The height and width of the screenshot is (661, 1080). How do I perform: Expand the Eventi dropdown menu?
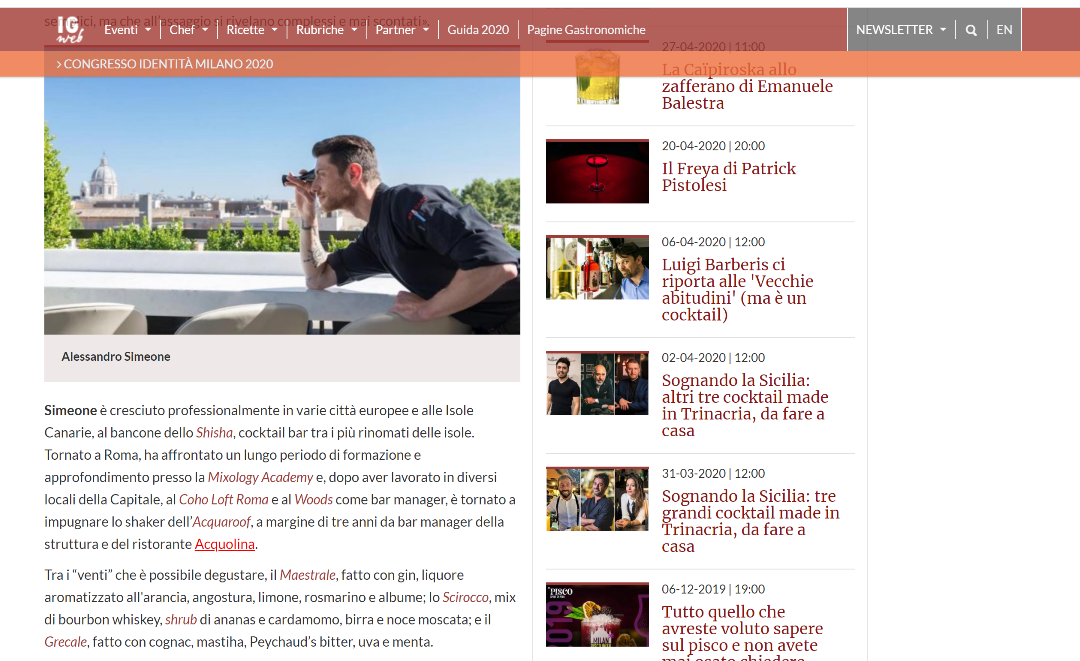[x=127, y=29]
